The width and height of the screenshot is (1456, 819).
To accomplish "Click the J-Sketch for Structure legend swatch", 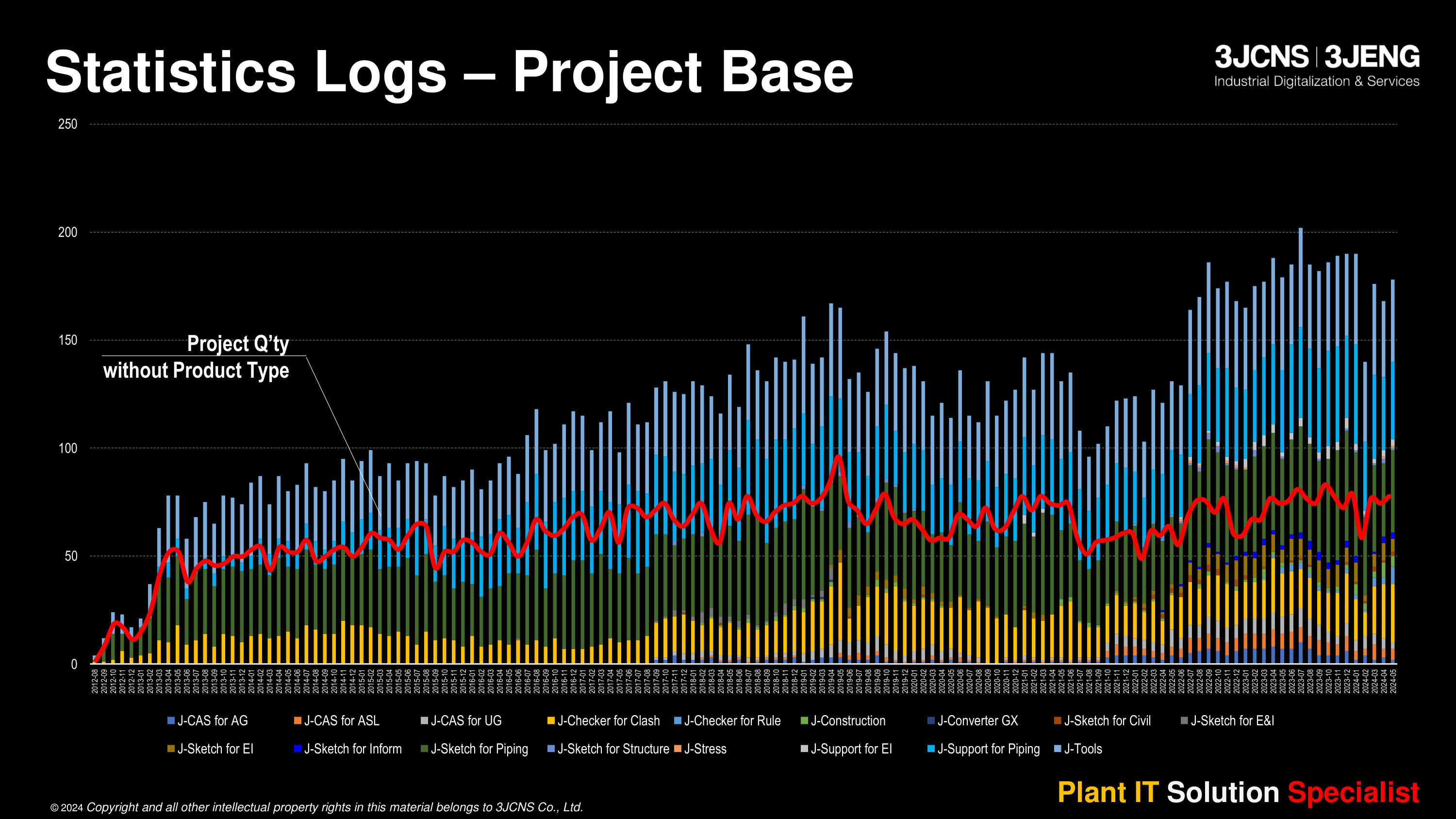I will point(550,749).
